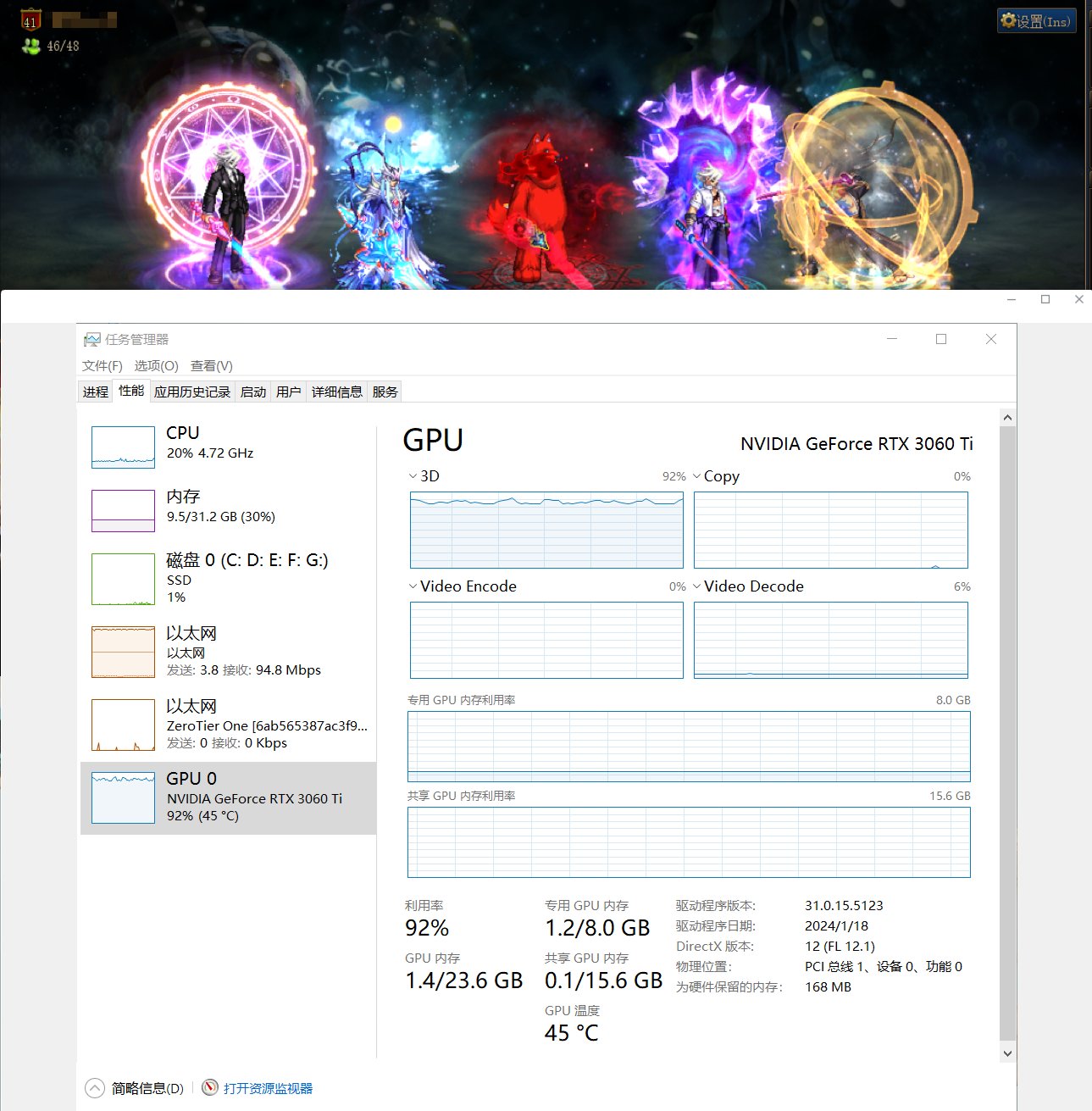Open the 3D graph engine dropdown

point(413,476)
